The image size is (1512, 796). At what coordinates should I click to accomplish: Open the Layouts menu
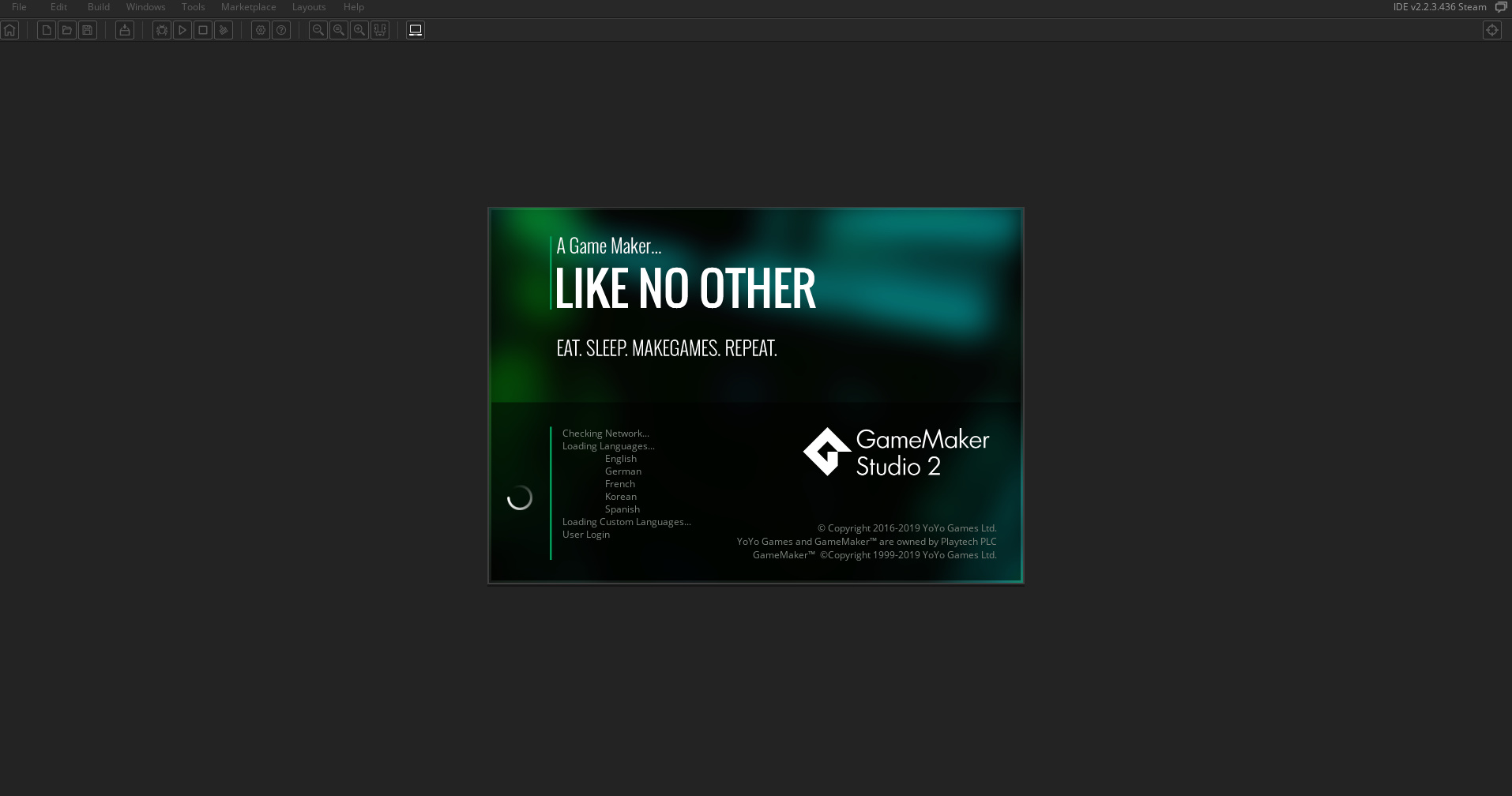click(x=309, y=7)
